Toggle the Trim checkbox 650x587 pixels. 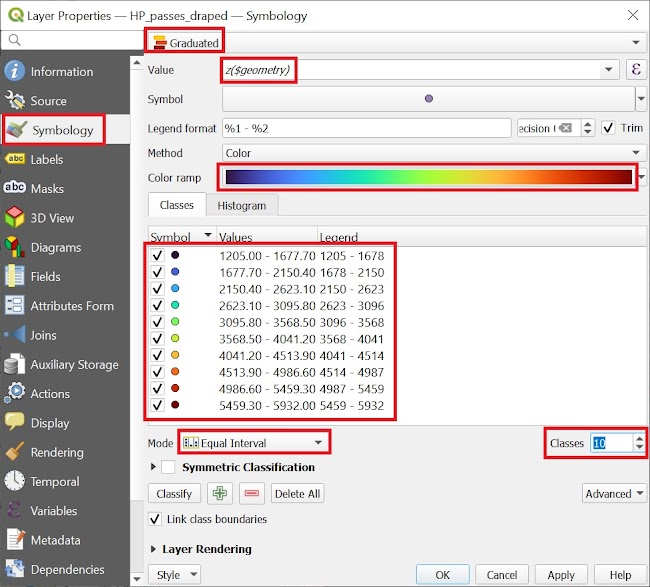pyautogui.click(x=608, y=128)
